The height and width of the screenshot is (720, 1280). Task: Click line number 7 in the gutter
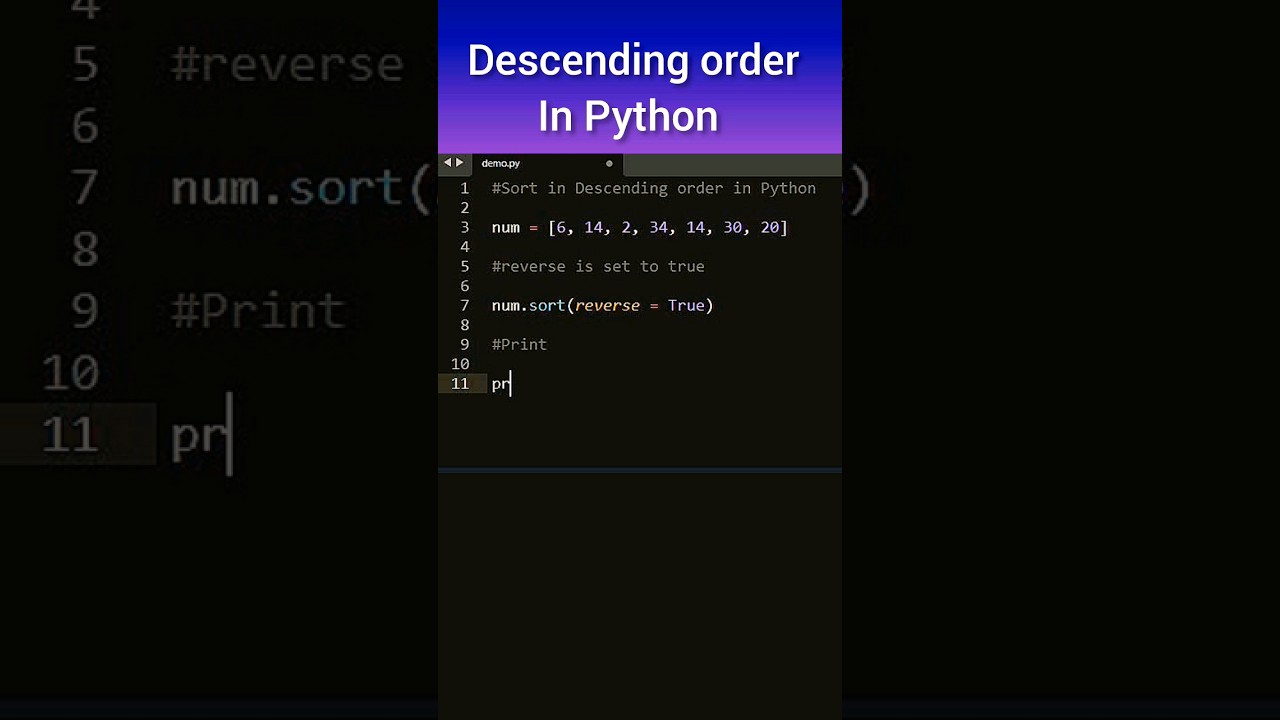click(465, 305)
